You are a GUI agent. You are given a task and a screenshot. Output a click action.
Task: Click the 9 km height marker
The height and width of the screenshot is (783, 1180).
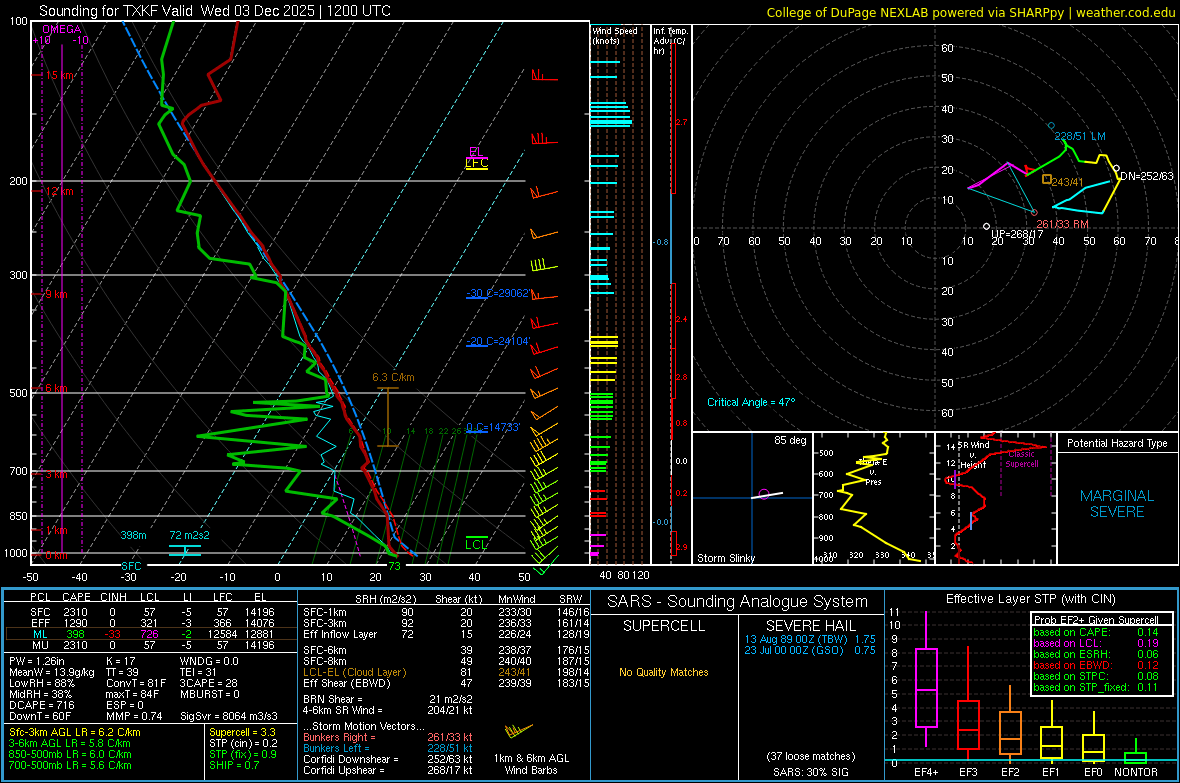tap(56, 294)
